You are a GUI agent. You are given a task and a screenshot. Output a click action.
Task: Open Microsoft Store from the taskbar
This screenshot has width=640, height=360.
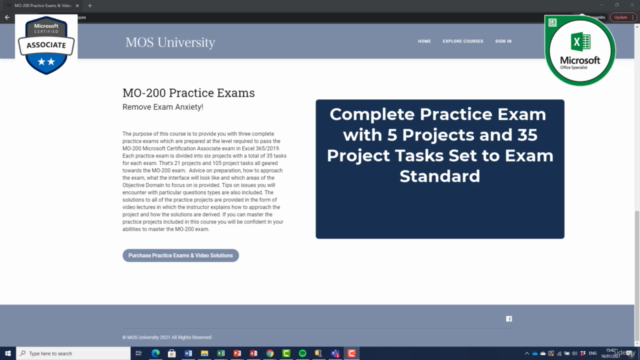click(172, 353)
